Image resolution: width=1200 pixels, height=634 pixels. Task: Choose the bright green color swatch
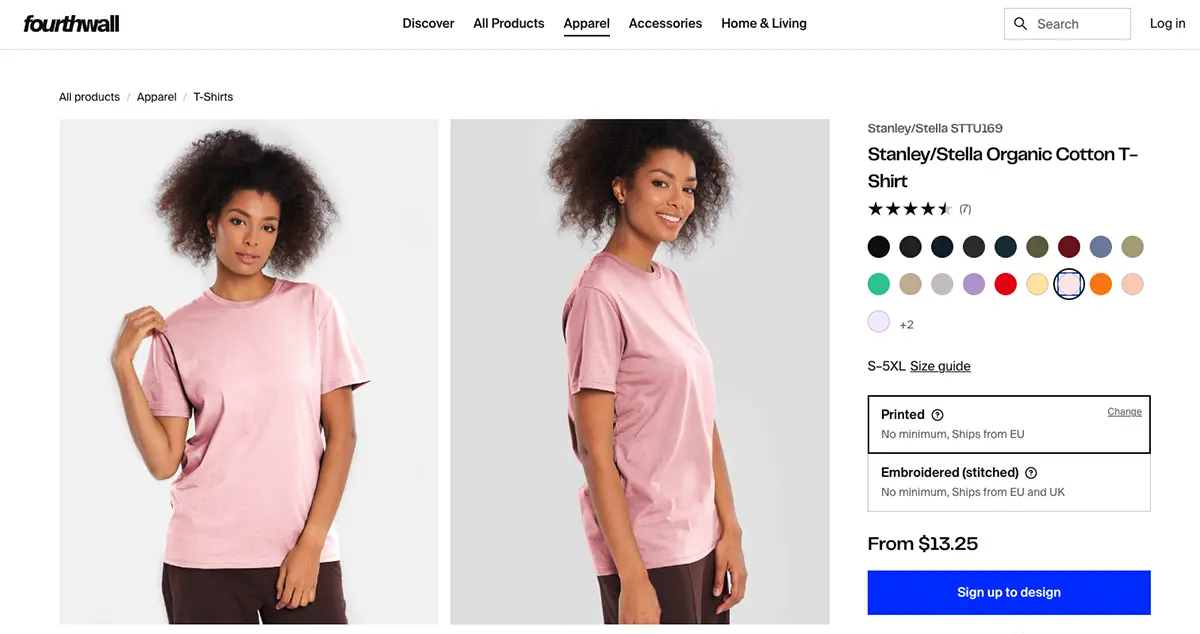click(x=878, y=284)
